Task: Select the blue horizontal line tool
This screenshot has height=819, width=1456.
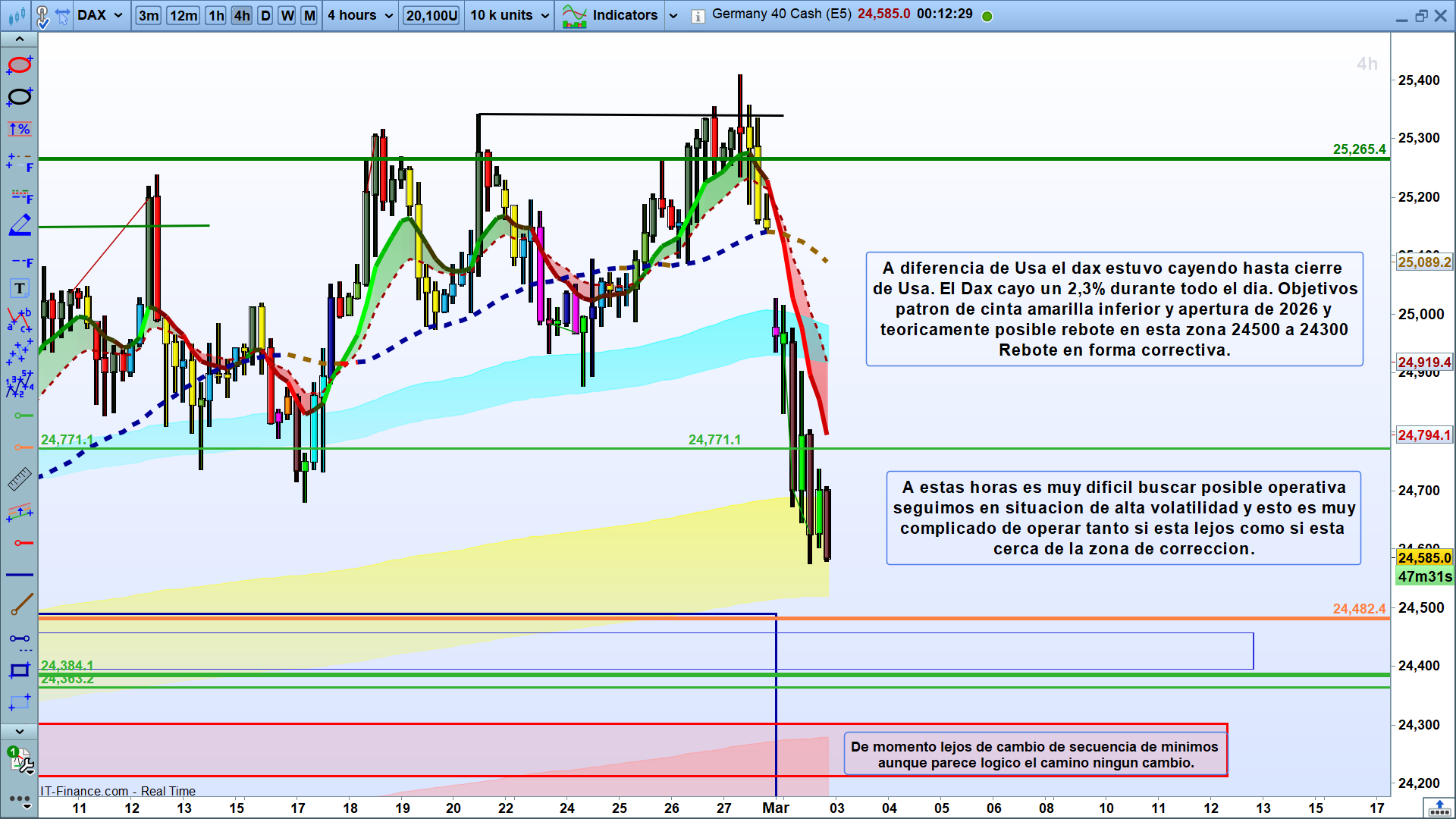Action: pyautogui.click(x=19, y=575)
